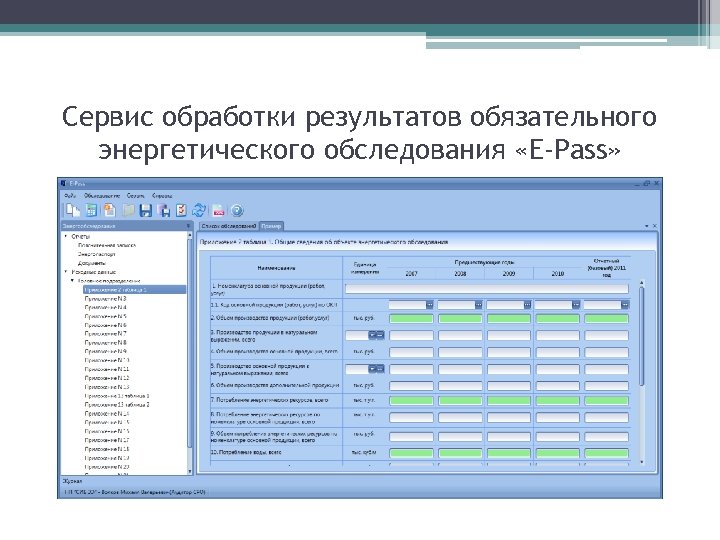Select Энергопаспорт in the tree
Image resolution: width=720 pixels, height=540 pixels.
point(96,254)
